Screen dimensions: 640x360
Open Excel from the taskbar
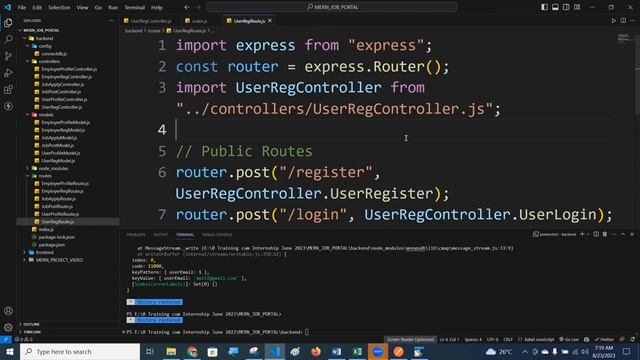click(357, 351)
